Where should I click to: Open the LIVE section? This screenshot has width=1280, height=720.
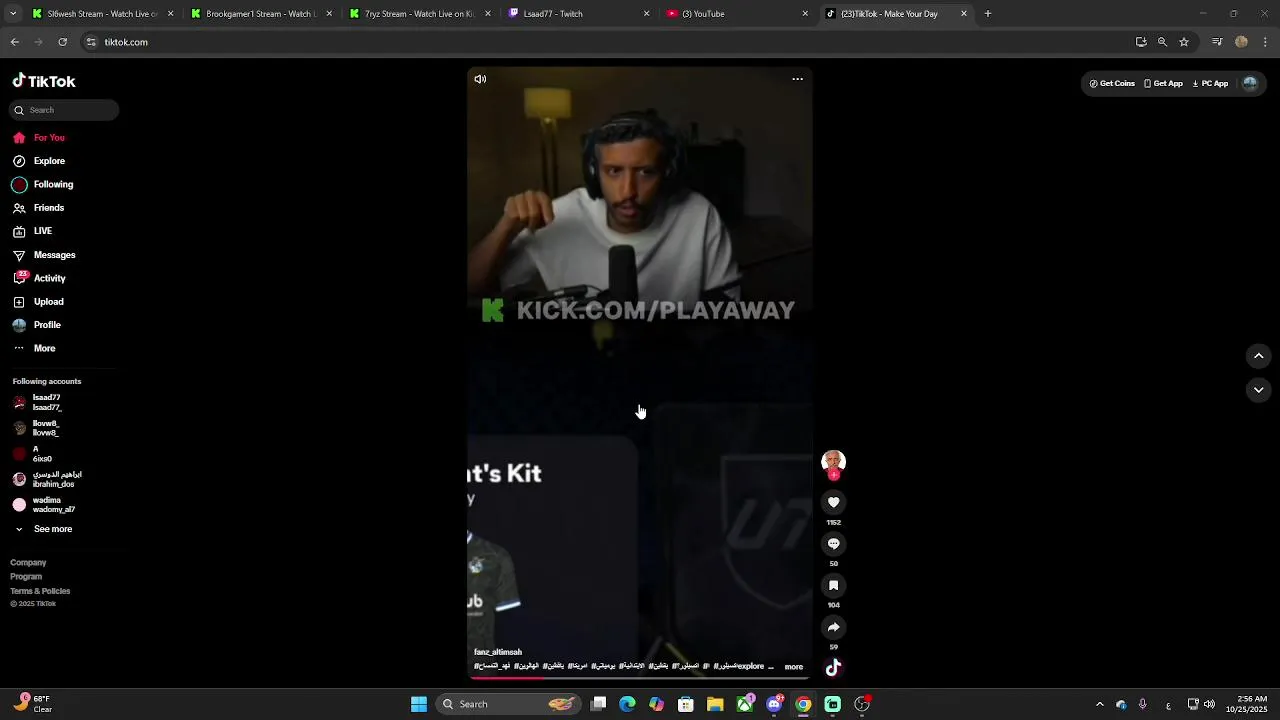[x=33, y=231]
